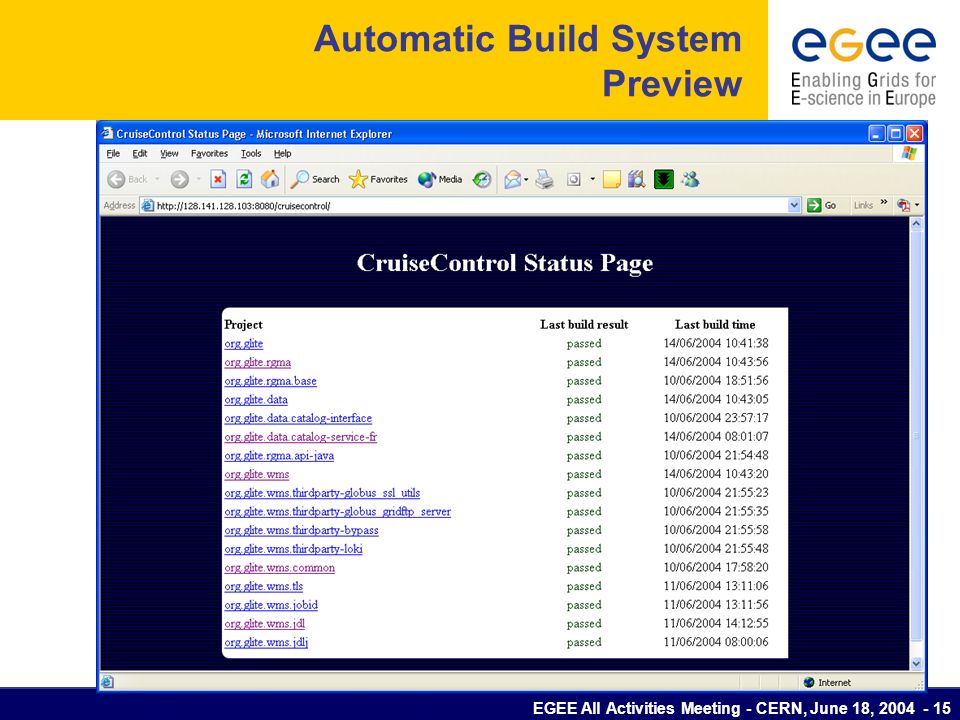960x720 pixels.
Task: Open the View menu
Action: pyautogui.click(x=169, y=154)
